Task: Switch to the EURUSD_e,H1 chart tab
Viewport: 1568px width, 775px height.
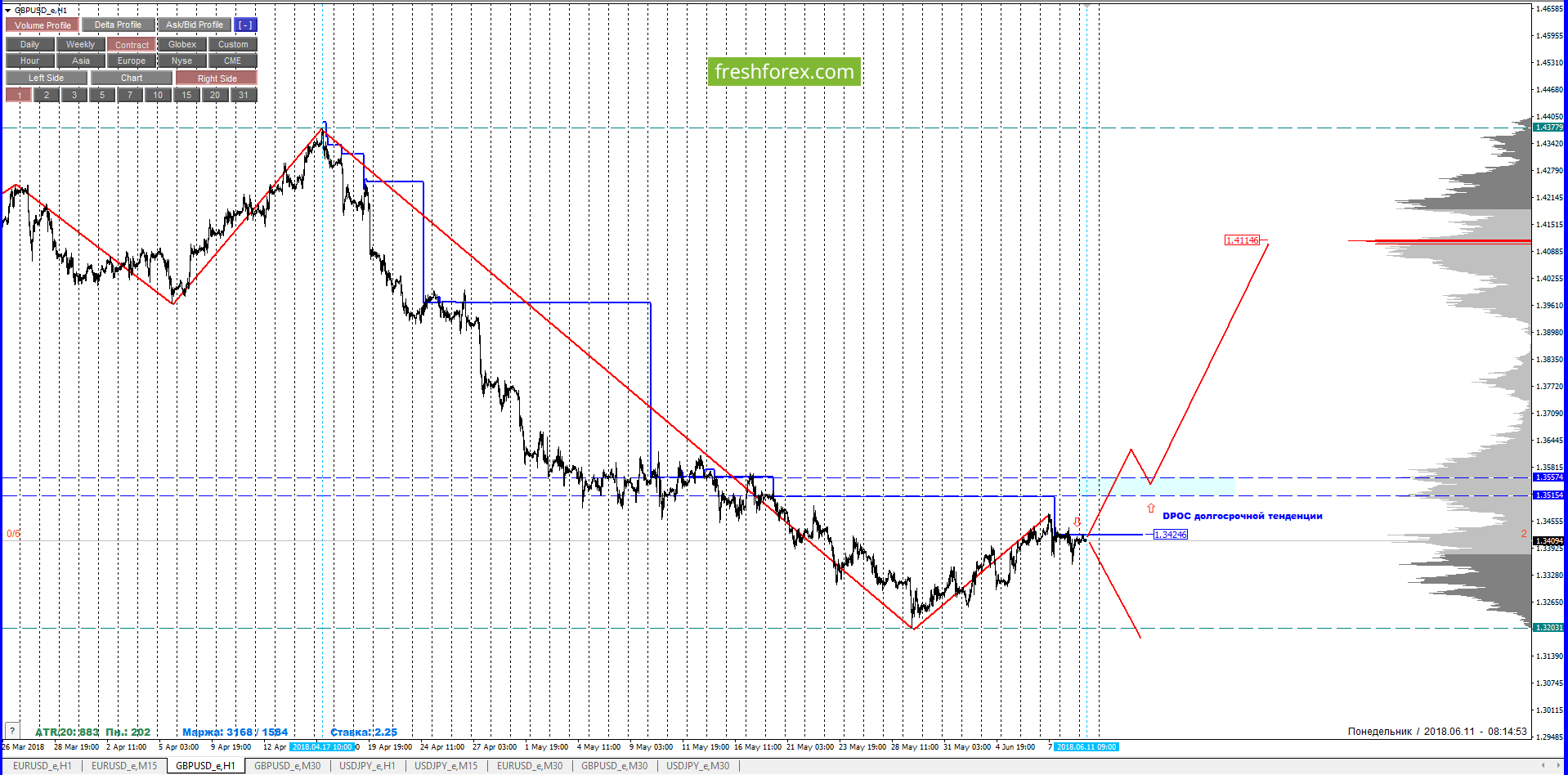Action: click(x=43, y=766)
